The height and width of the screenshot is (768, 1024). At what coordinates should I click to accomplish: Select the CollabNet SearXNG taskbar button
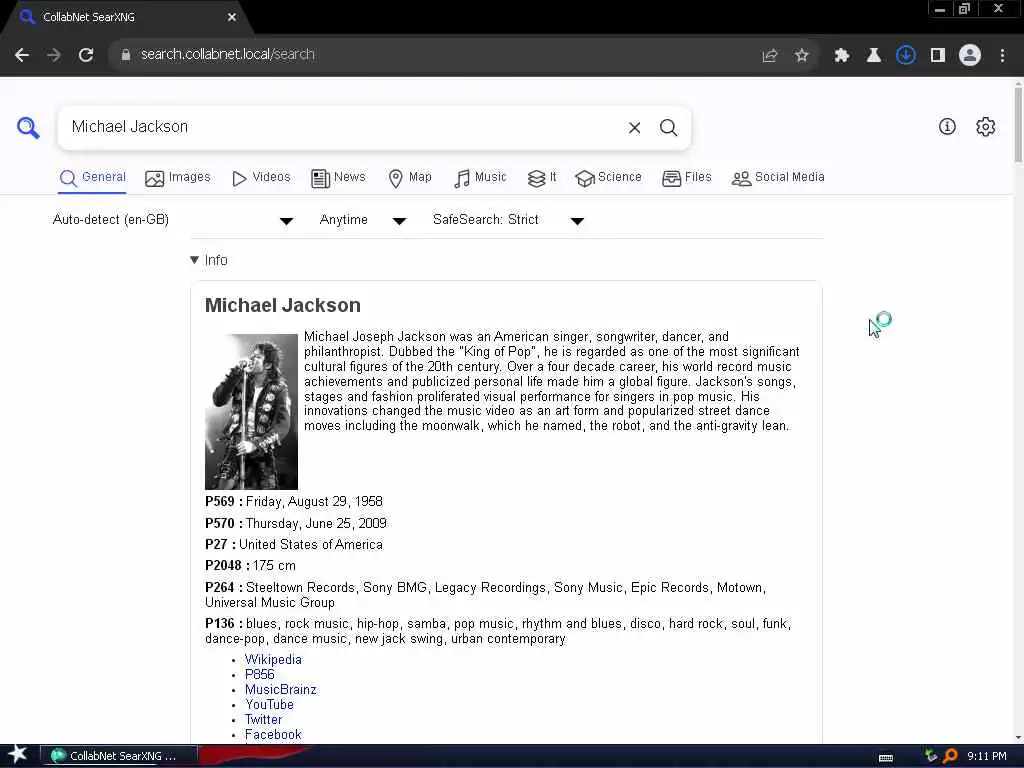coord(118,756)
